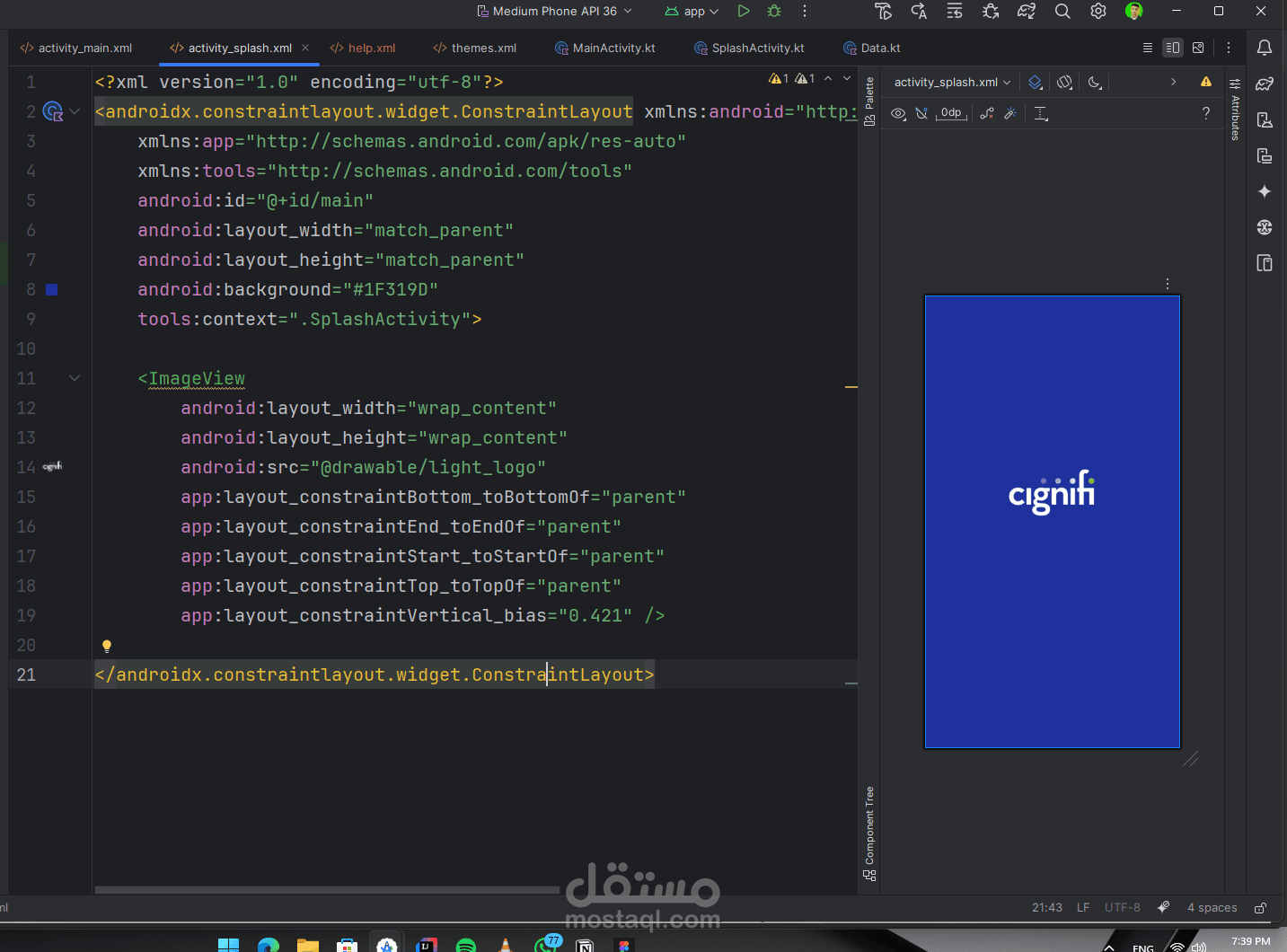Open Notifications bell
This screenshot has height=952, width=1287.
1265,48
